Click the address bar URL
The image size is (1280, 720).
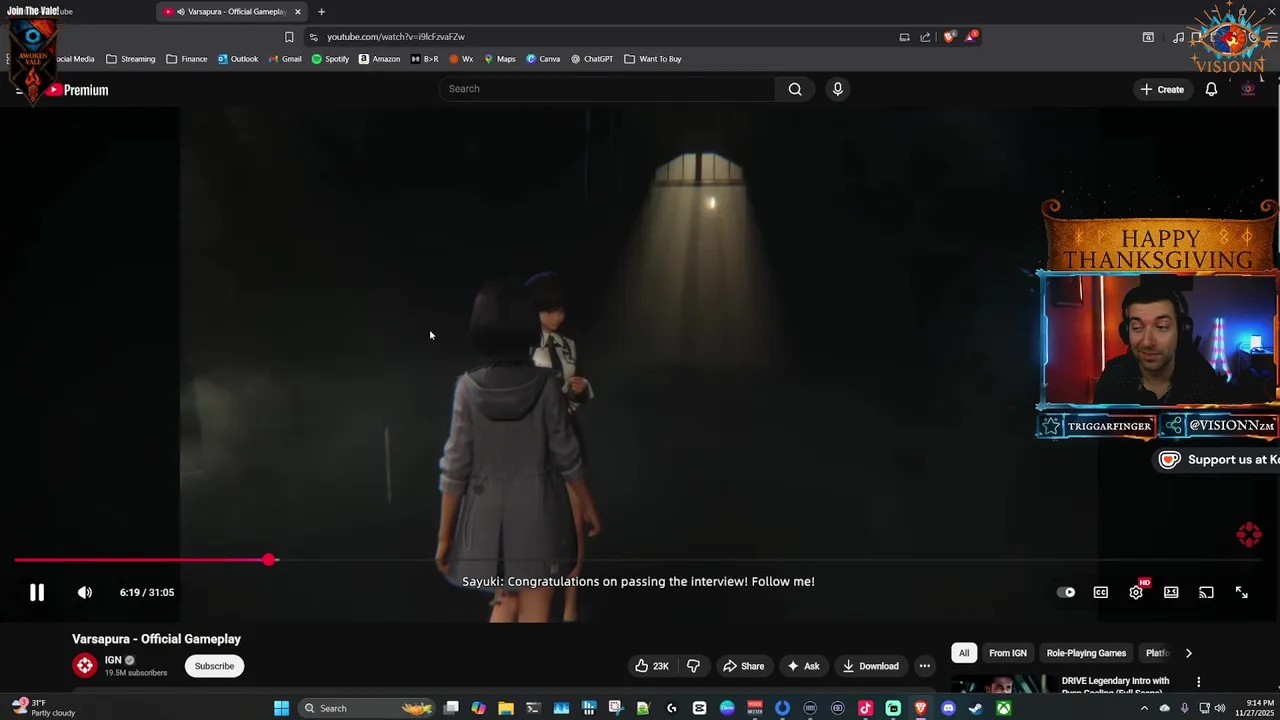point(396,37)
